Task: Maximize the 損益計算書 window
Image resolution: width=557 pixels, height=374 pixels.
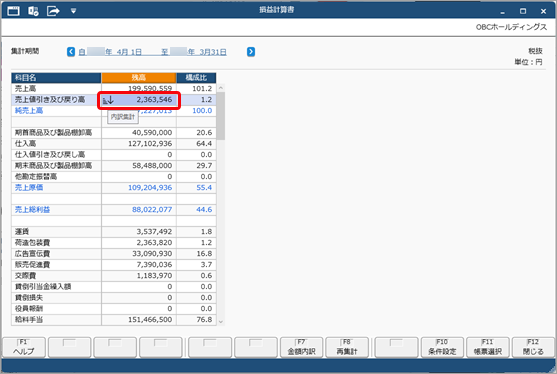Action: (523, 11)
